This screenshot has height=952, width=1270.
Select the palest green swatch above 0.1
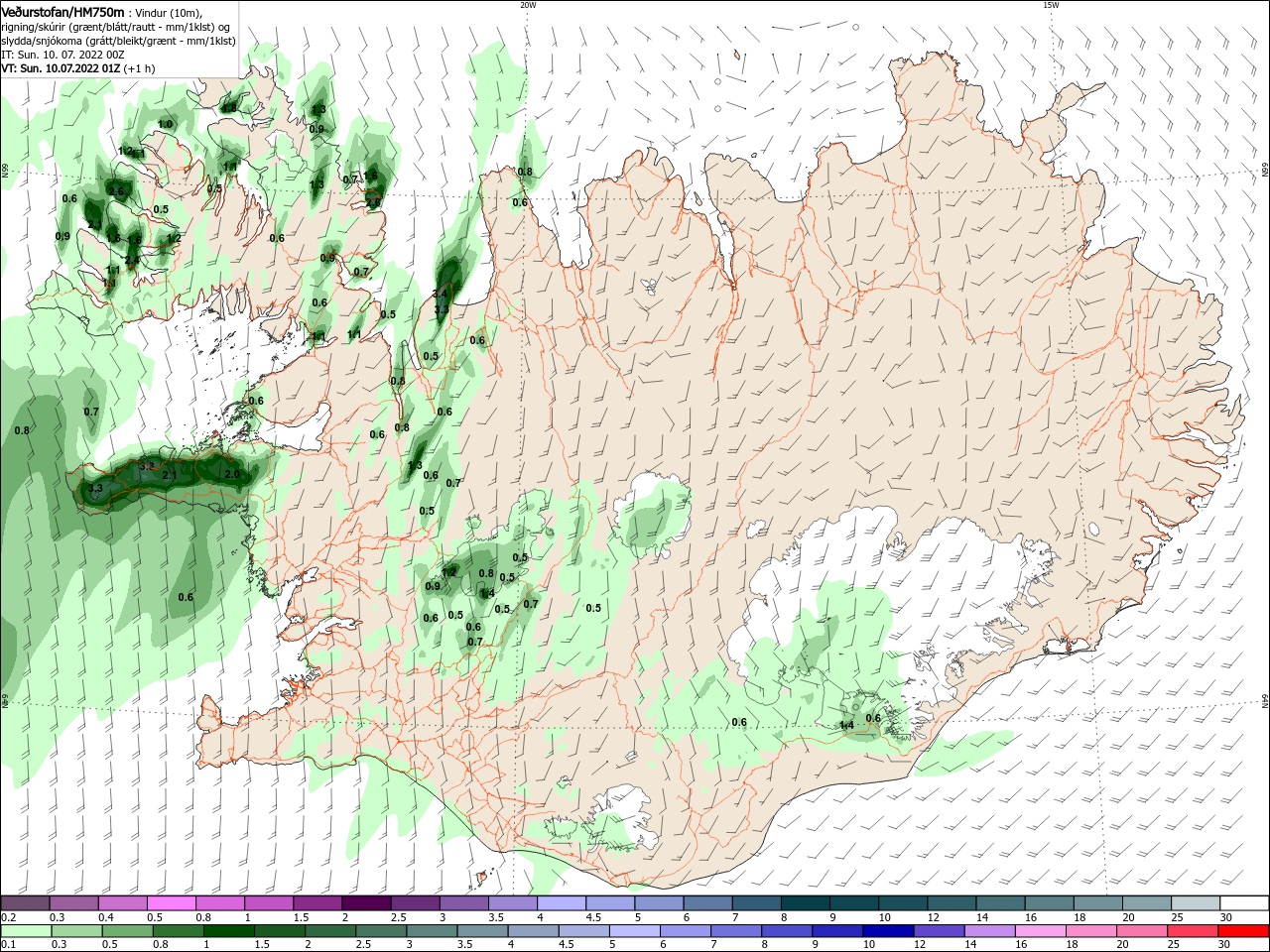pyautogui.click(x=26, y=931)
